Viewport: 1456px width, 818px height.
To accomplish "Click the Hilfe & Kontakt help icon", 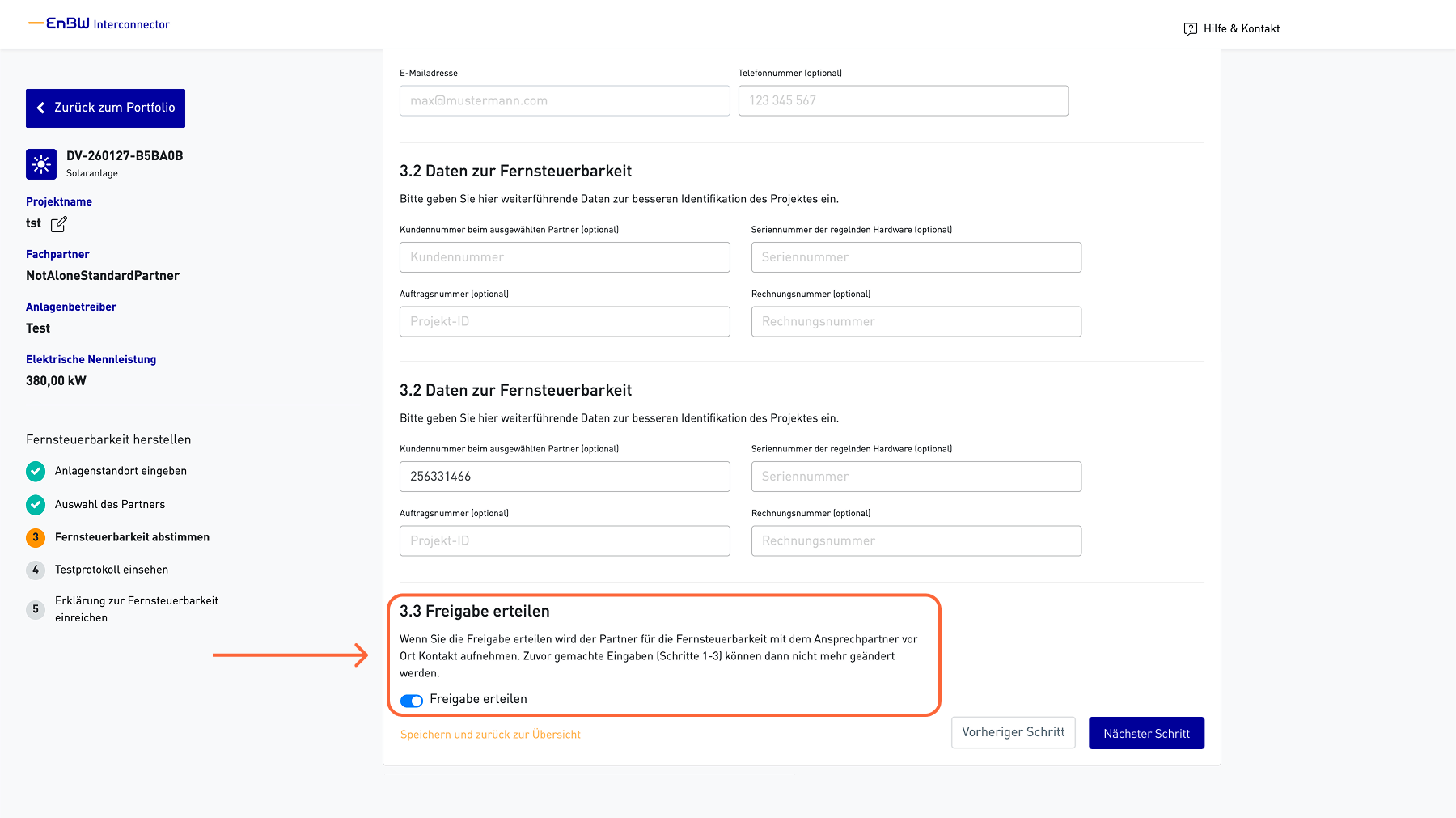I will coord(1190,29).
